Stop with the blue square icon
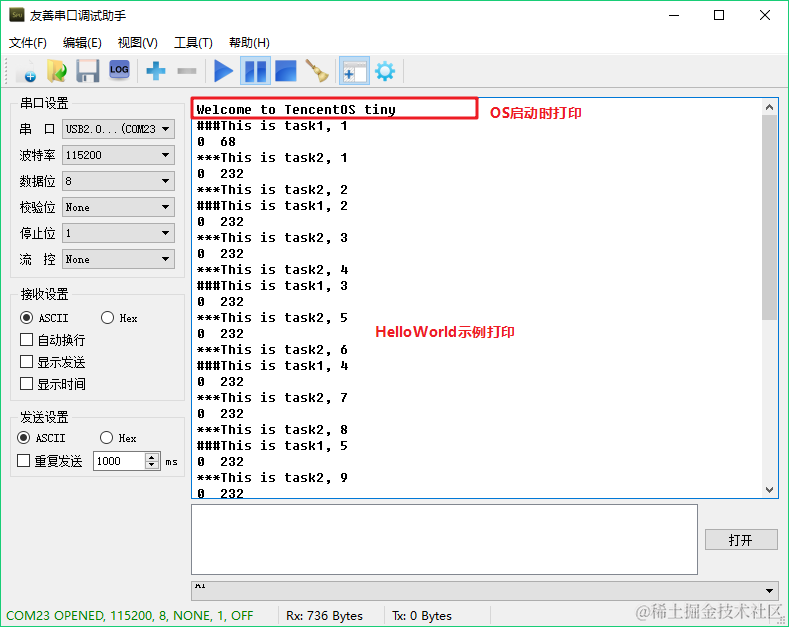The image size is (789, 627). click(x=286, y=71)
